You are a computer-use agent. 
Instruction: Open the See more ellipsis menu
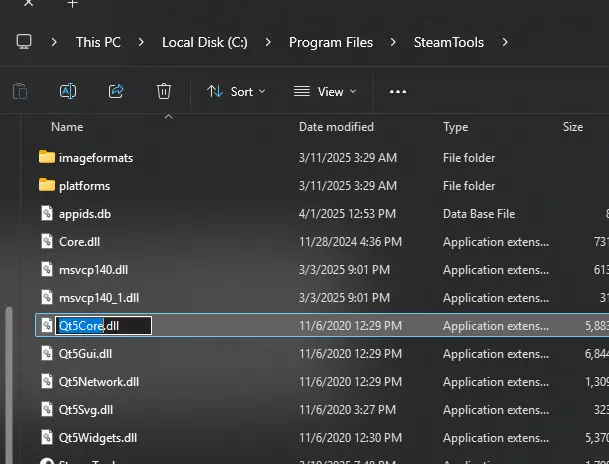398,92
